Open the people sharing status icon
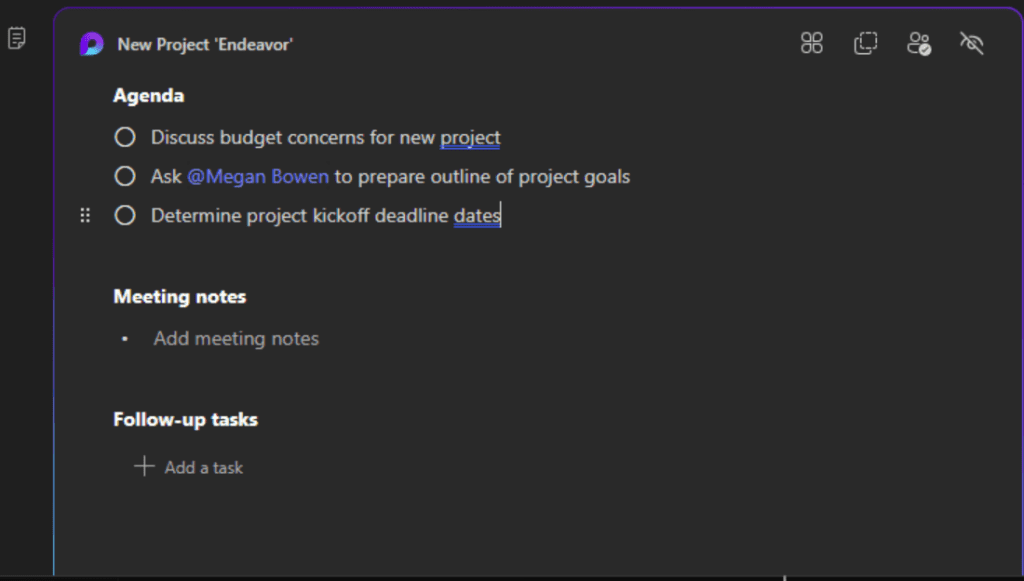The height and width of the screenshot is (581, 1024). [x=919, y=44]
